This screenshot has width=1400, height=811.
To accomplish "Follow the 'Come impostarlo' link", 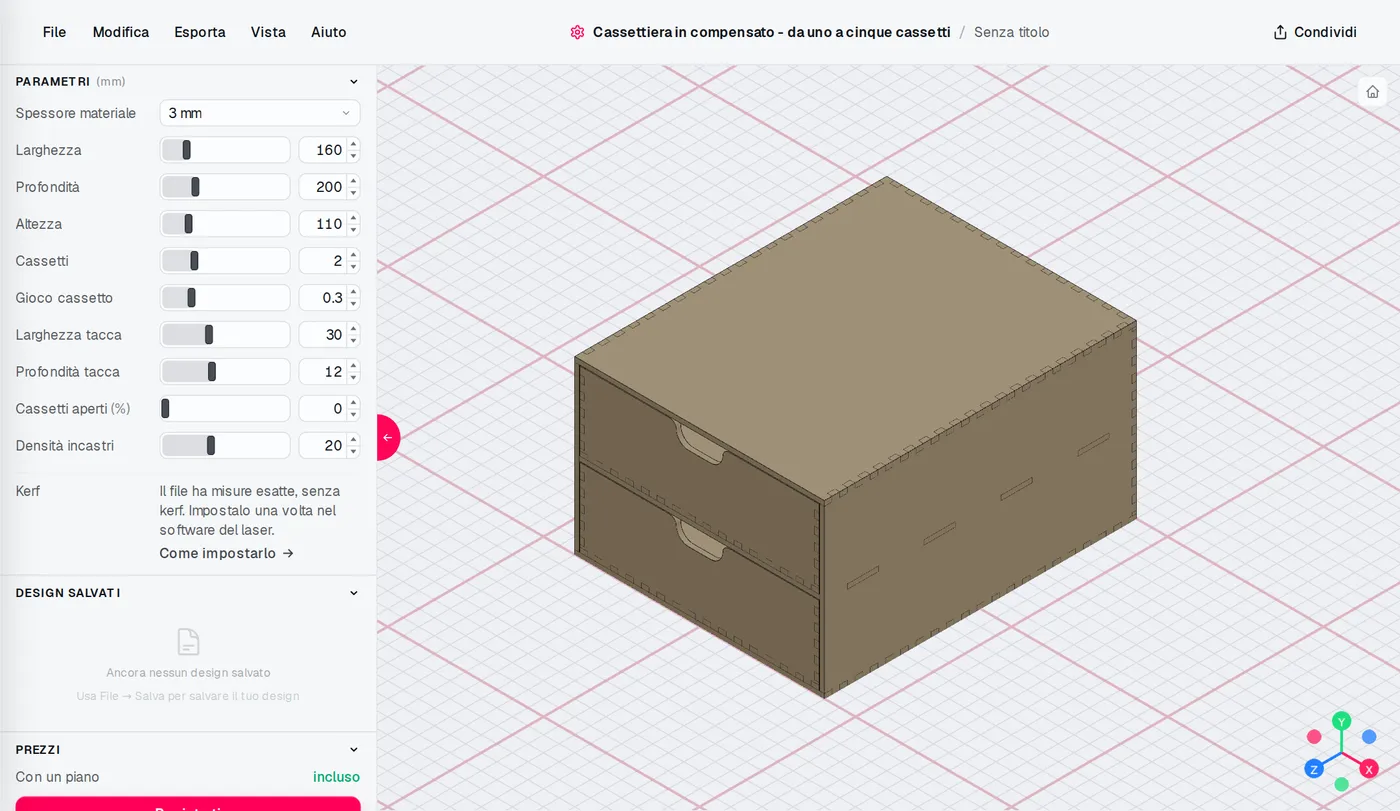I will click(227, 553).
